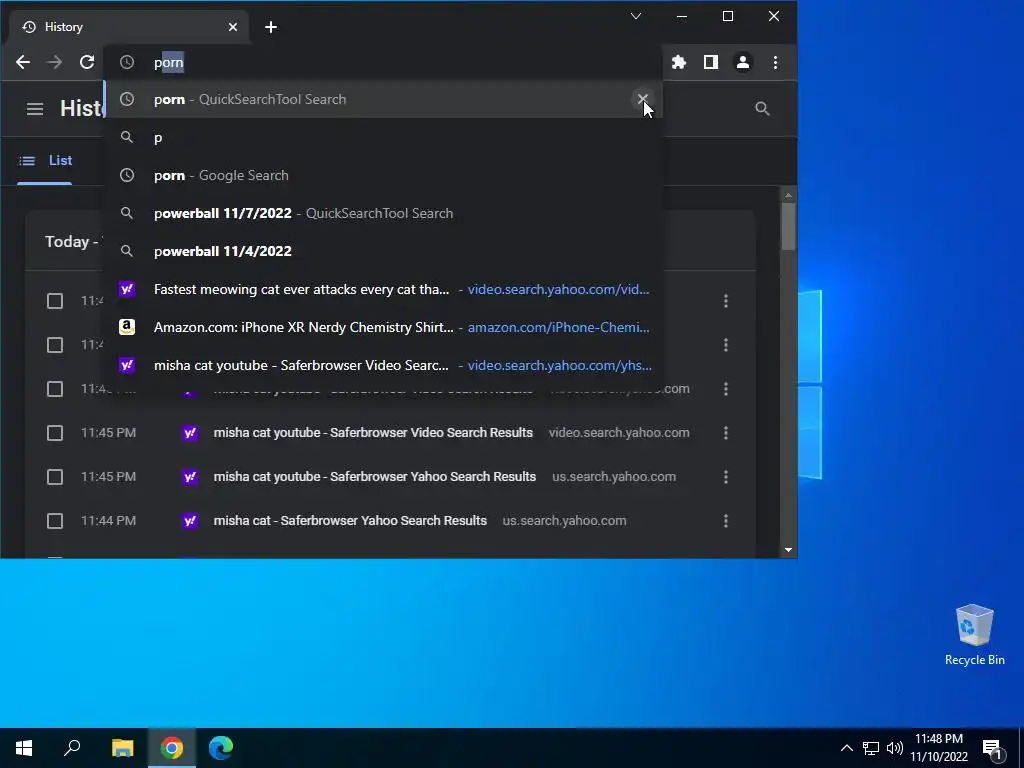Screen dimensions: 1024x768
Task: Choose the 'powerball 11/4/2022' suggestion
Action: (x=383, y=251)
